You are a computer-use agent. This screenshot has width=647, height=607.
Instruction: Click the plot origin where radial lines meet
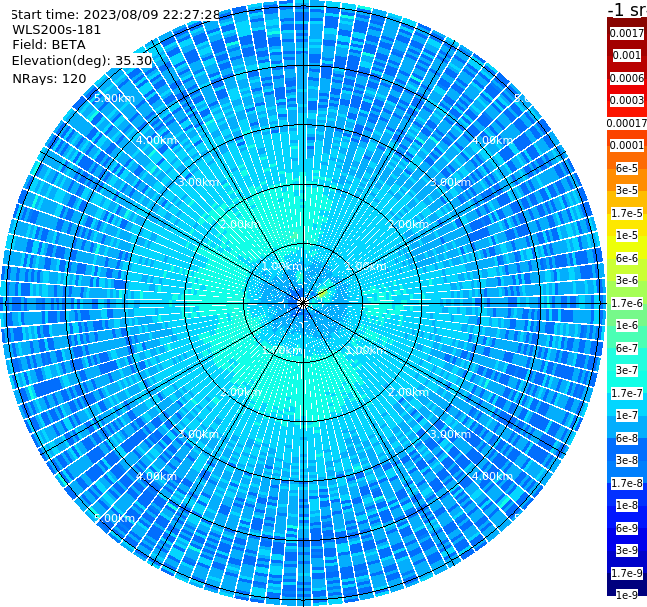303,303
